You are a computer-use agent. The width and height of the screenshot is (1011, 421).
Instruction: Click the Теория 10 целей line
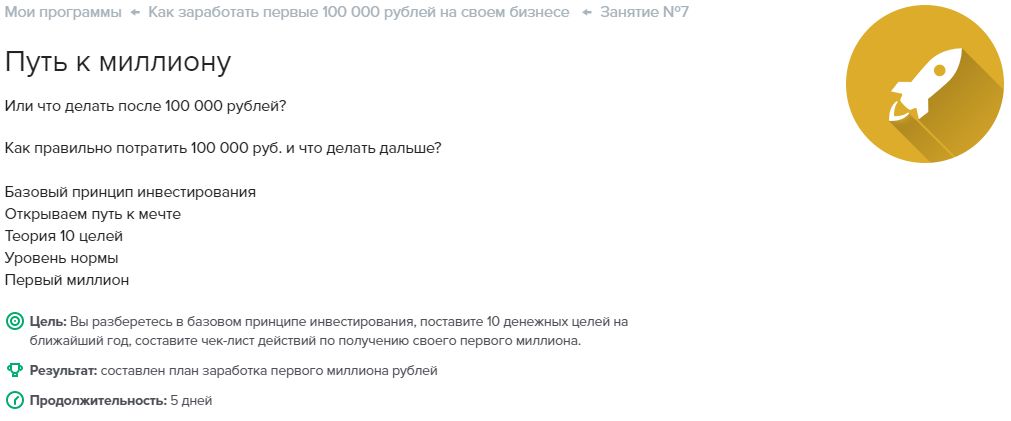pyautogui.click(x=64, y=236)
